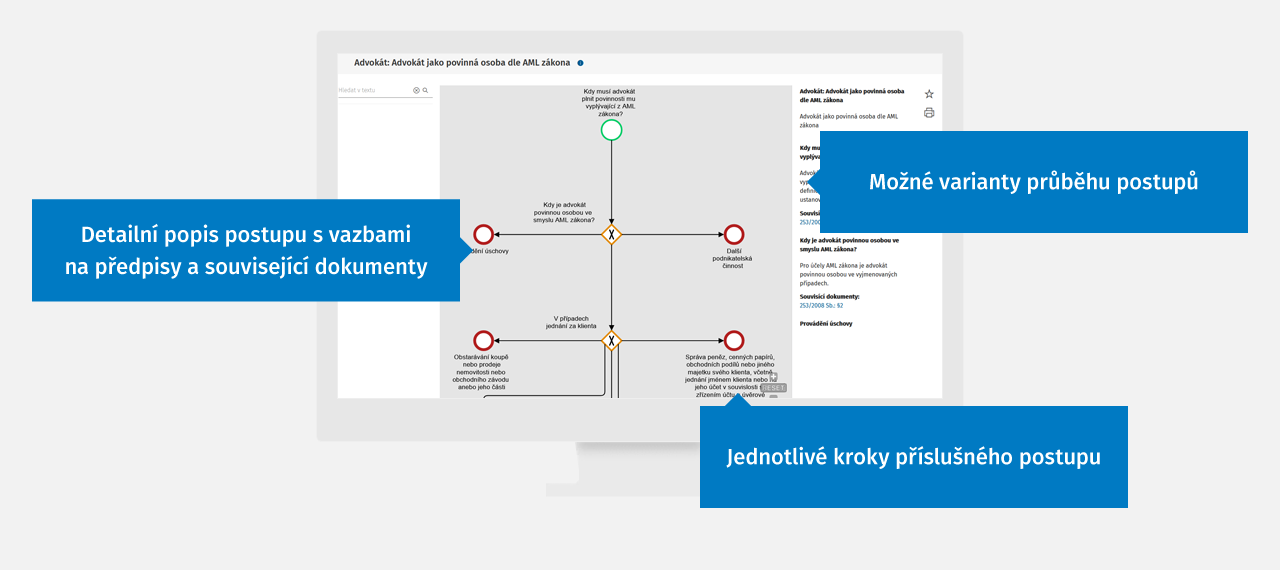Image resolution: width=1280 pixels, height=570 pixels.
Task: Click the blue info icon beside the title
Action: 580,63
